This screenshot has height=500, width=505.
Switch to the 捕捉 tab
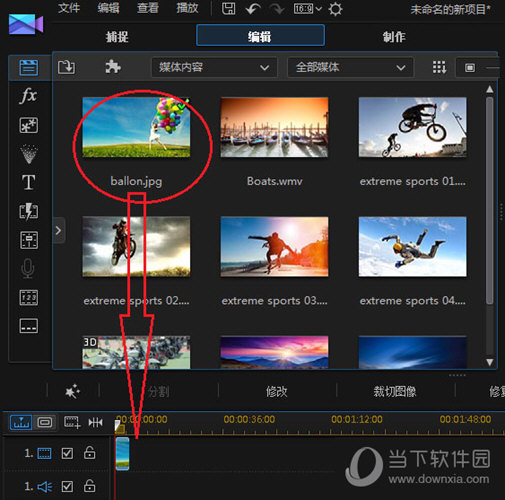[x=117, y=36]
